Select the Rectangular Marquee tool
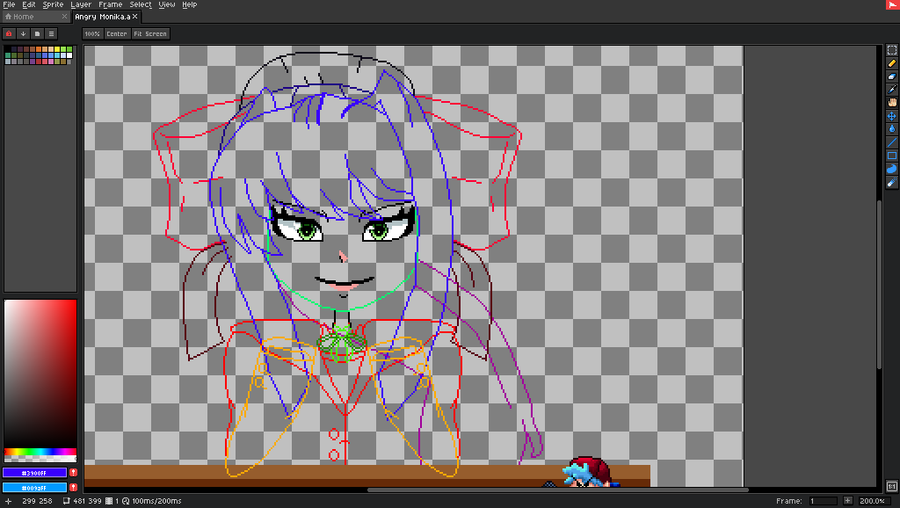This screenshot has height=508, width=900. [891, 50]
